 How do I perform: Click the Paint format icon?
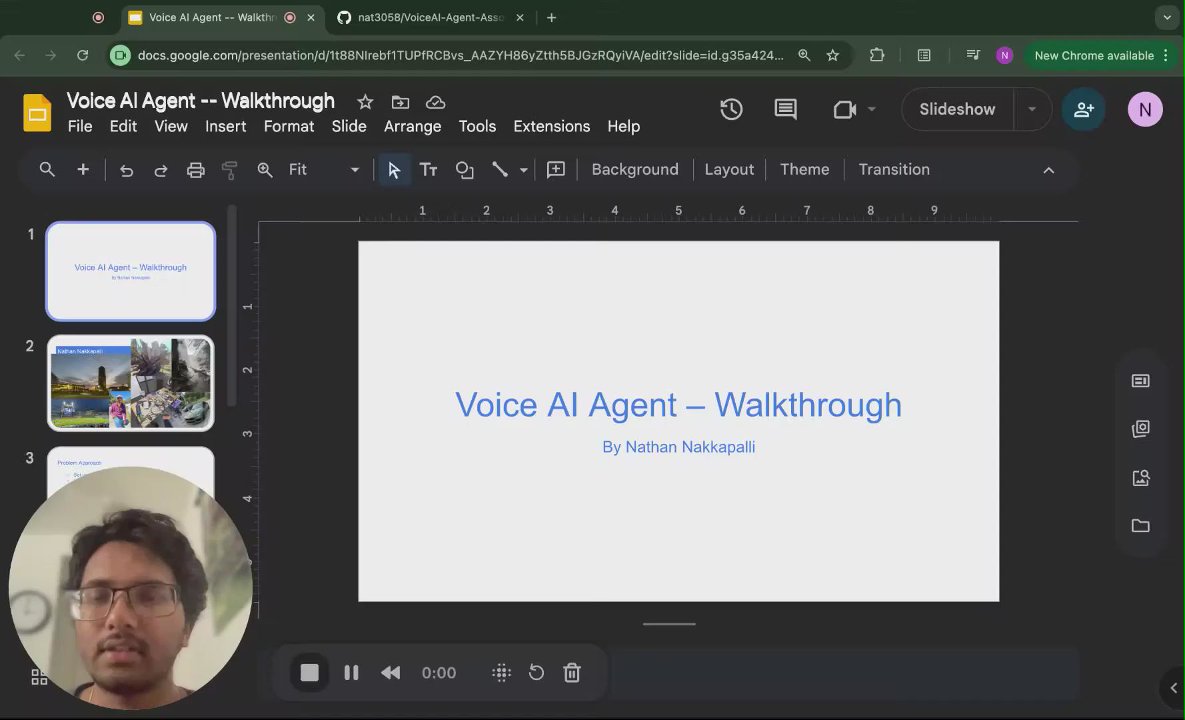pos(229,170)
